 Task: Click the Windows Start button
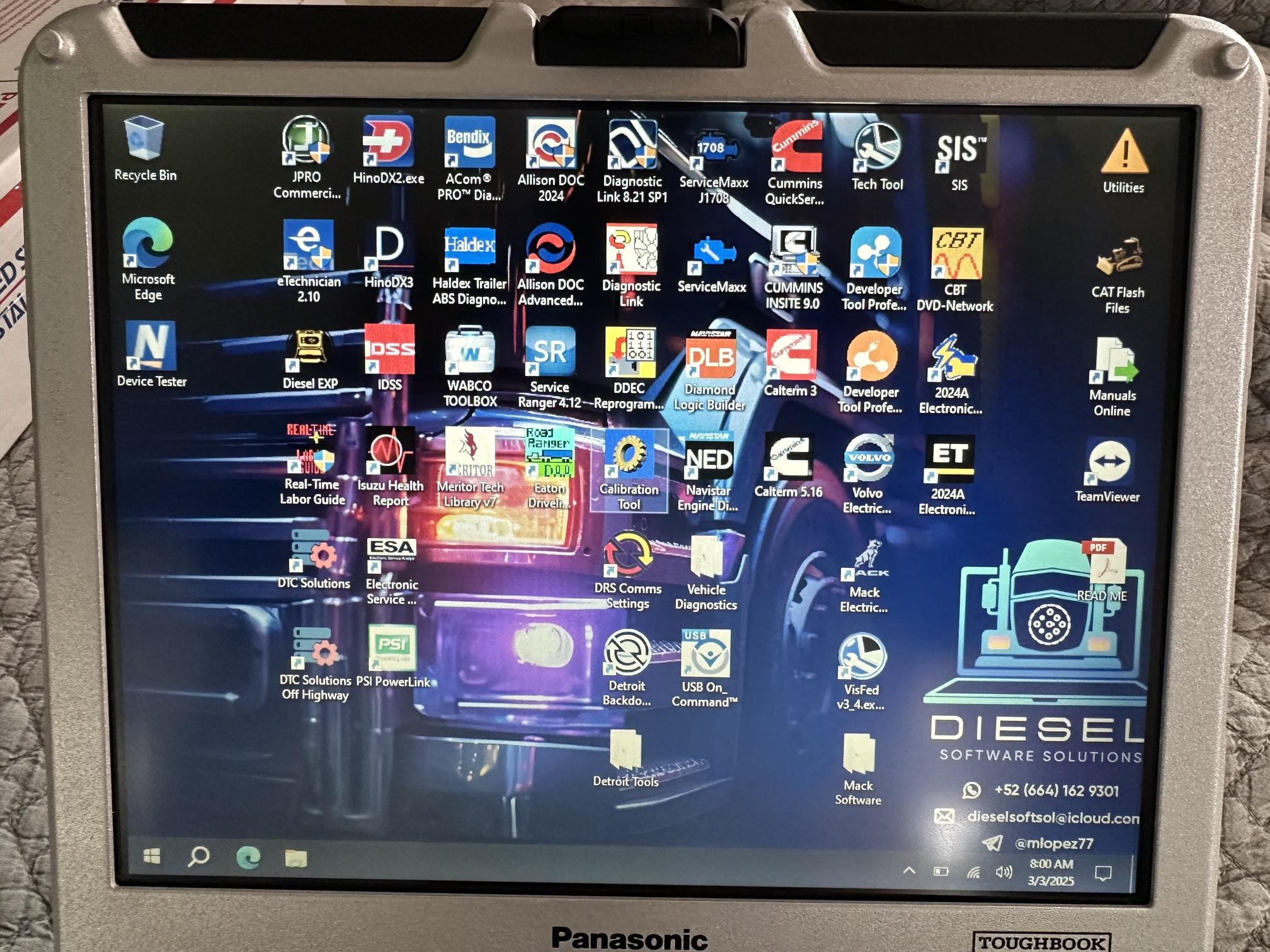point(152,856)
